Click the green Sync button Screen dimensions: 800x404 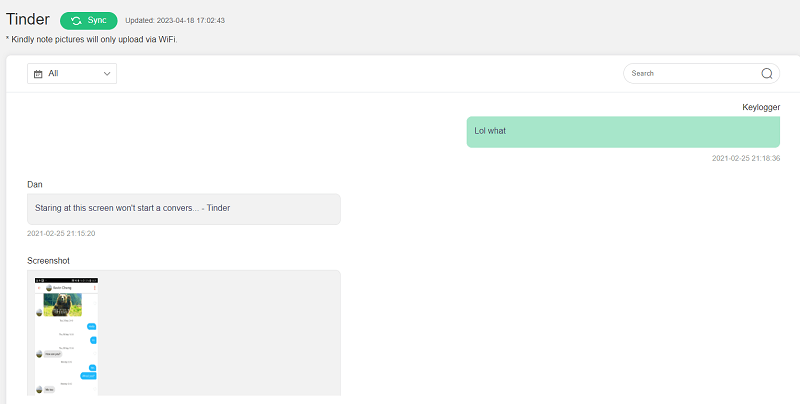pos(89,21)
